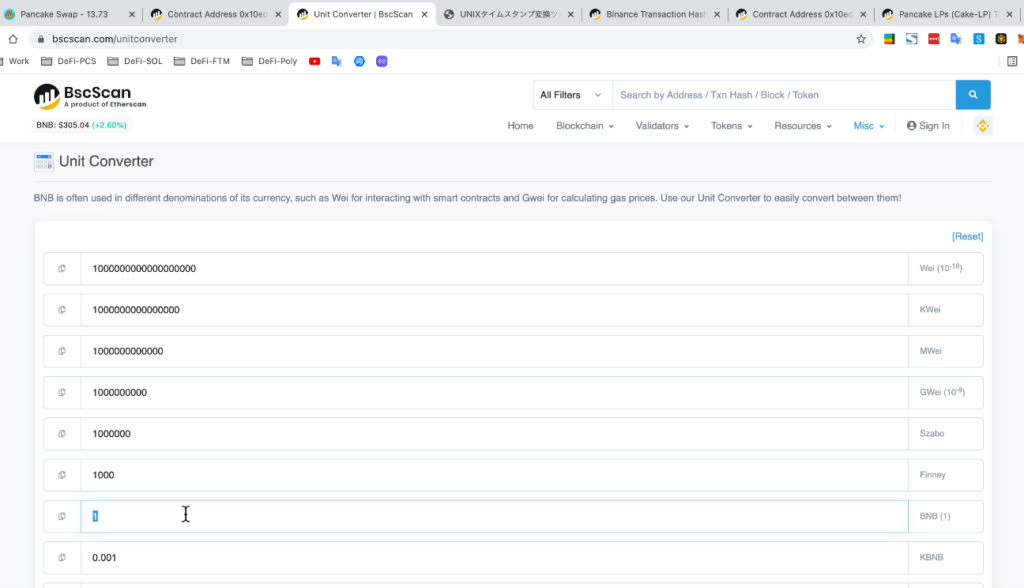Open the blue circular bookmark icon

[x=359, y=61]
